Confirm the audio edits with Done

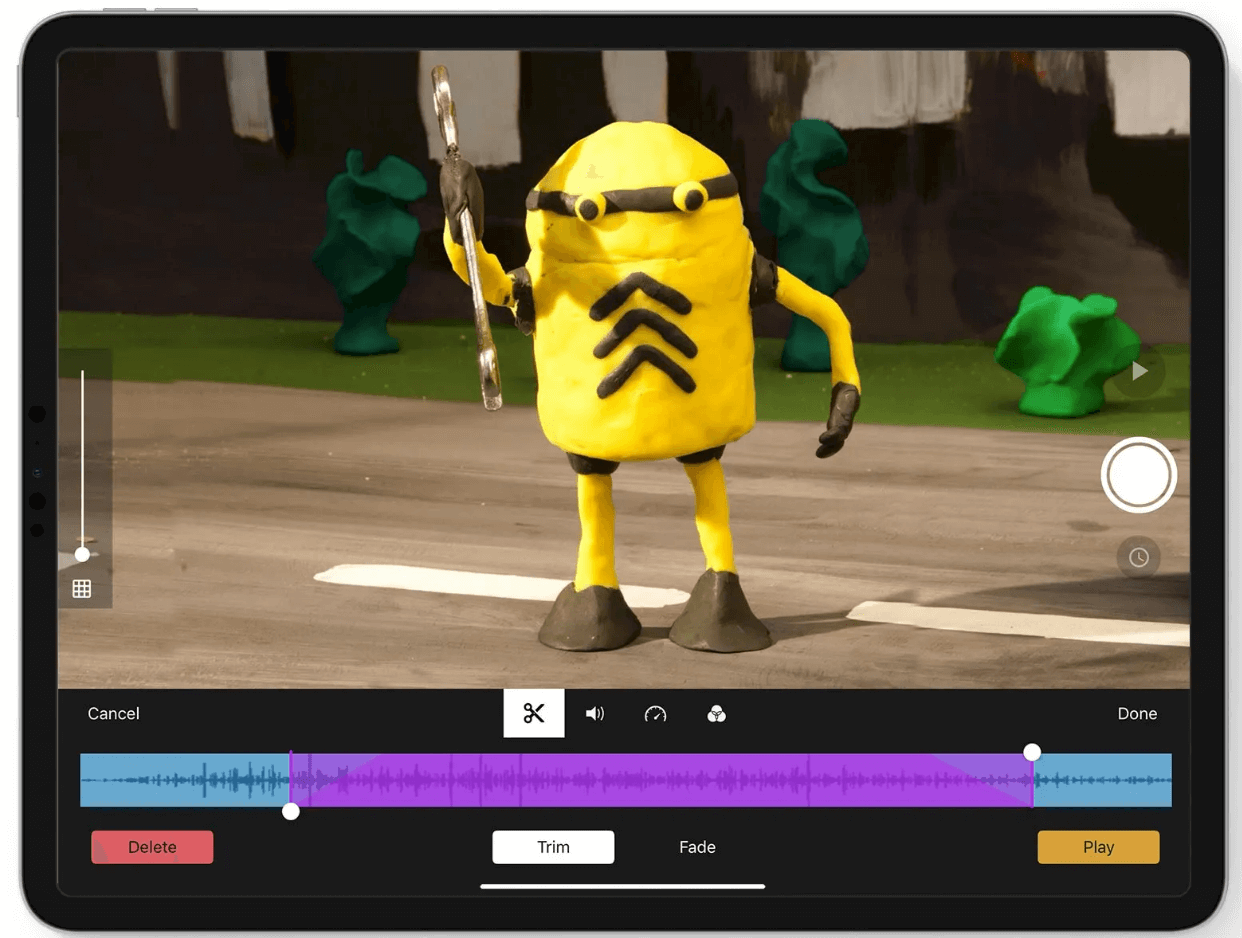1137,713
